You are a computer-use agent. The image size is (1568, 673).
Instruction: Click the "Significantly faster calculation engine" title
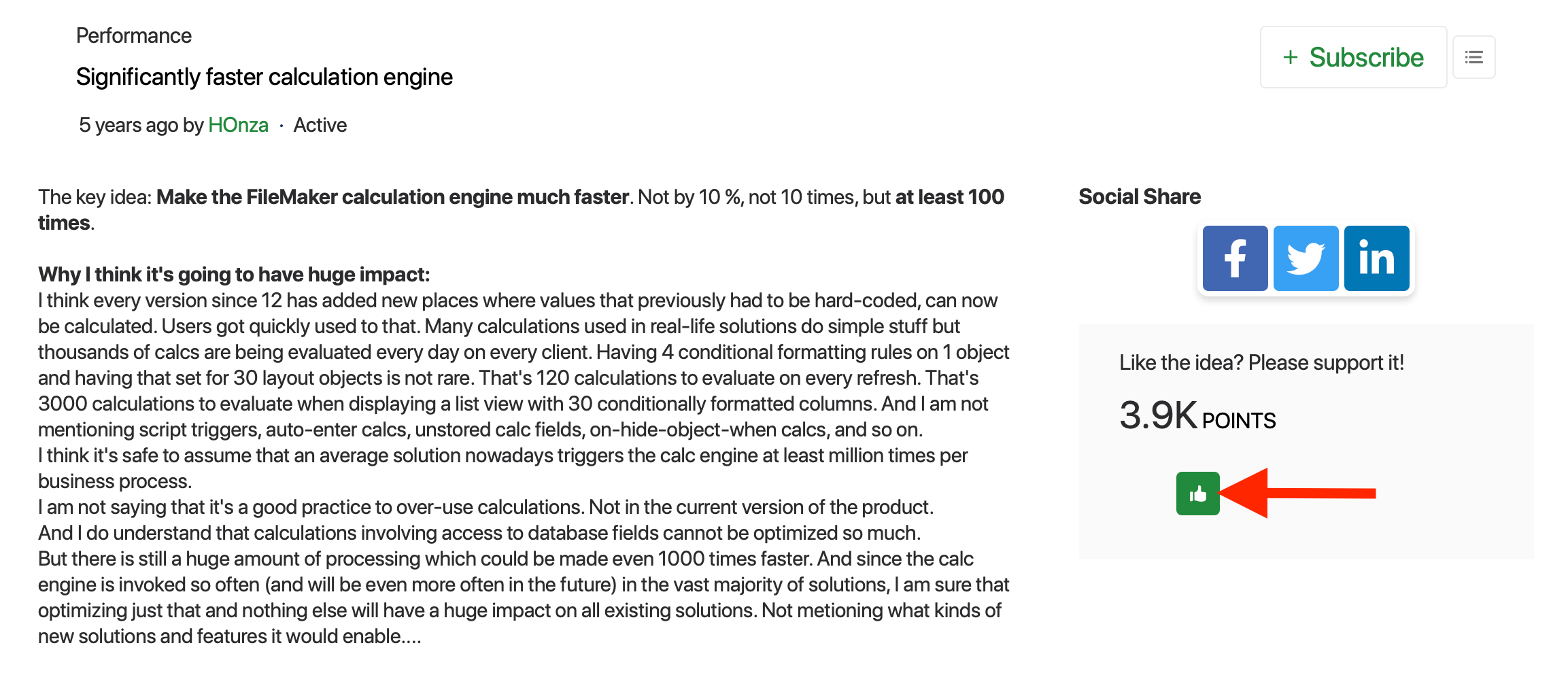click(x=264, y=77)
